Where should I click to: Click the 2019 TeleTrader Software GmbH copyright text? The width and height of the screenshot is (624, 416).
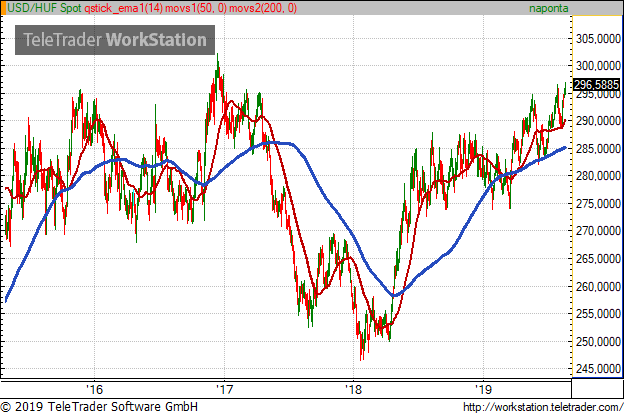[x=99, y=407]
